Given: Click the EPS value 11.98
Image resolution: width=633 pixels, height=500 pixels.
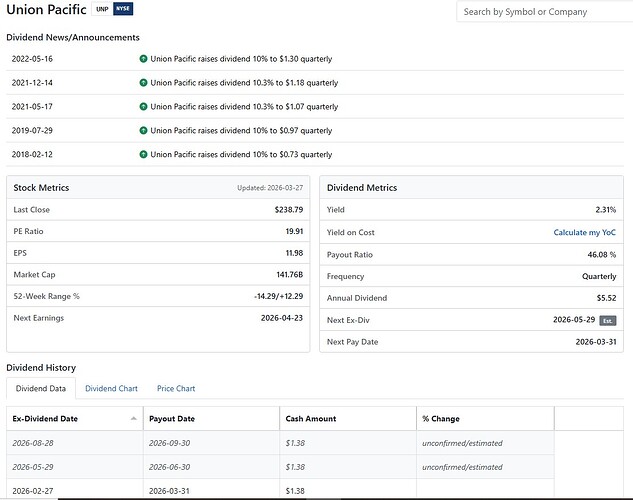Looking at the screenshot, I should tap(294, 253).
